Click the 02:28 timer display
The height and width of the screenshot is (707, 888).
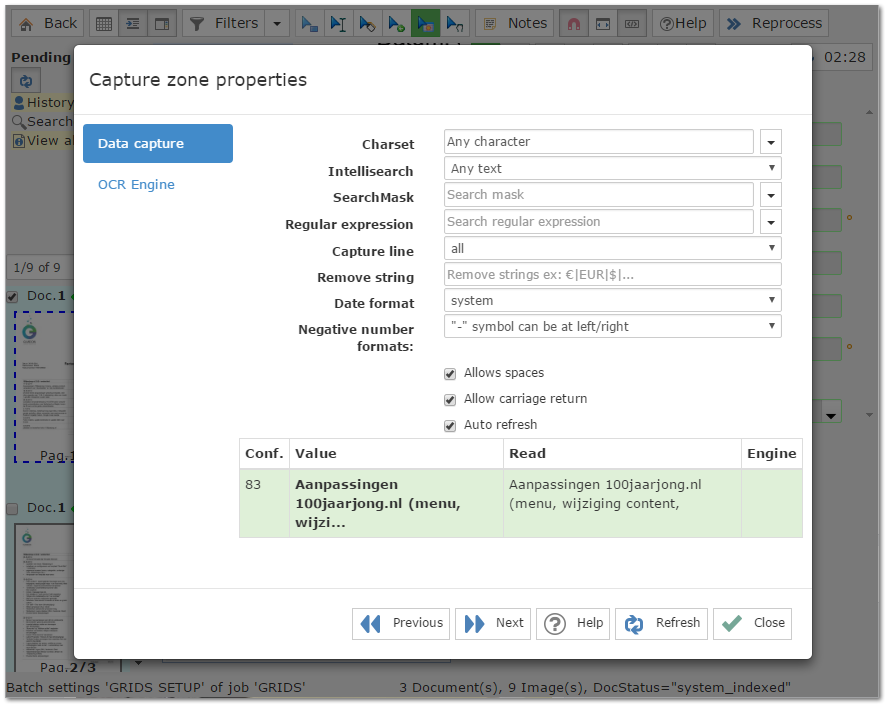[844, 58]
